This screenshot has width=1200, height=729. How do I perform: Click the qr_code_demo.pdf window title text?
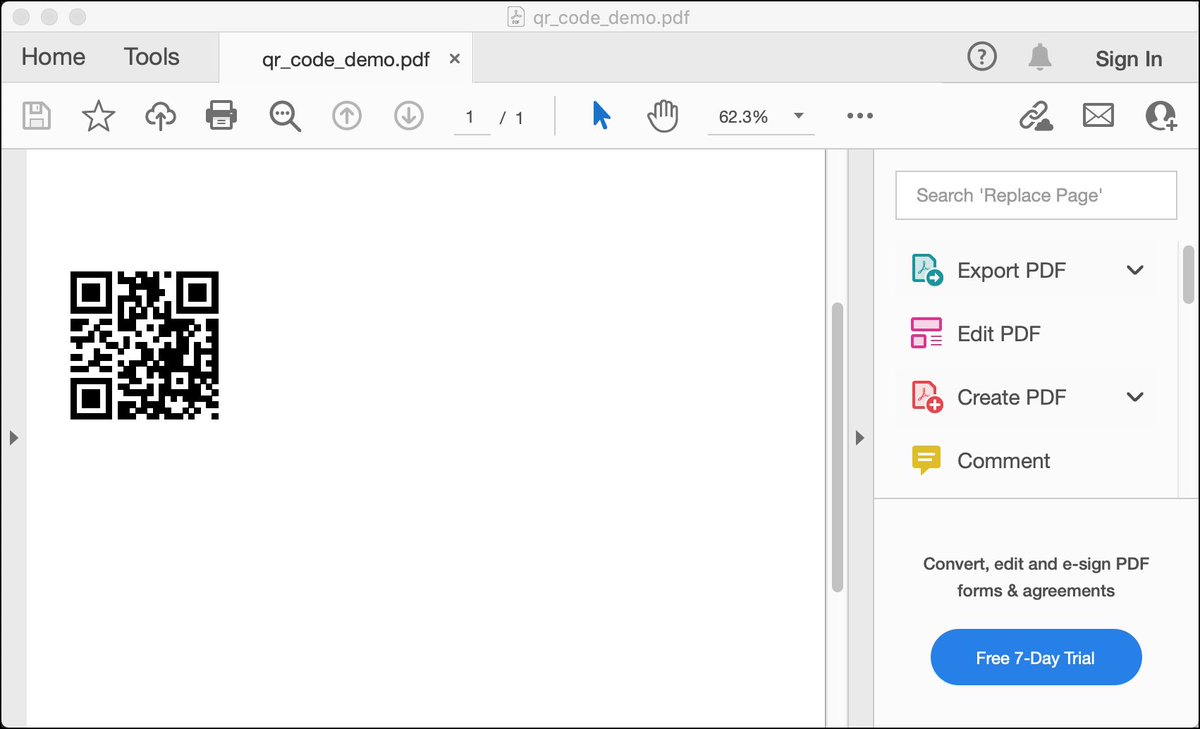click(611, 17)
